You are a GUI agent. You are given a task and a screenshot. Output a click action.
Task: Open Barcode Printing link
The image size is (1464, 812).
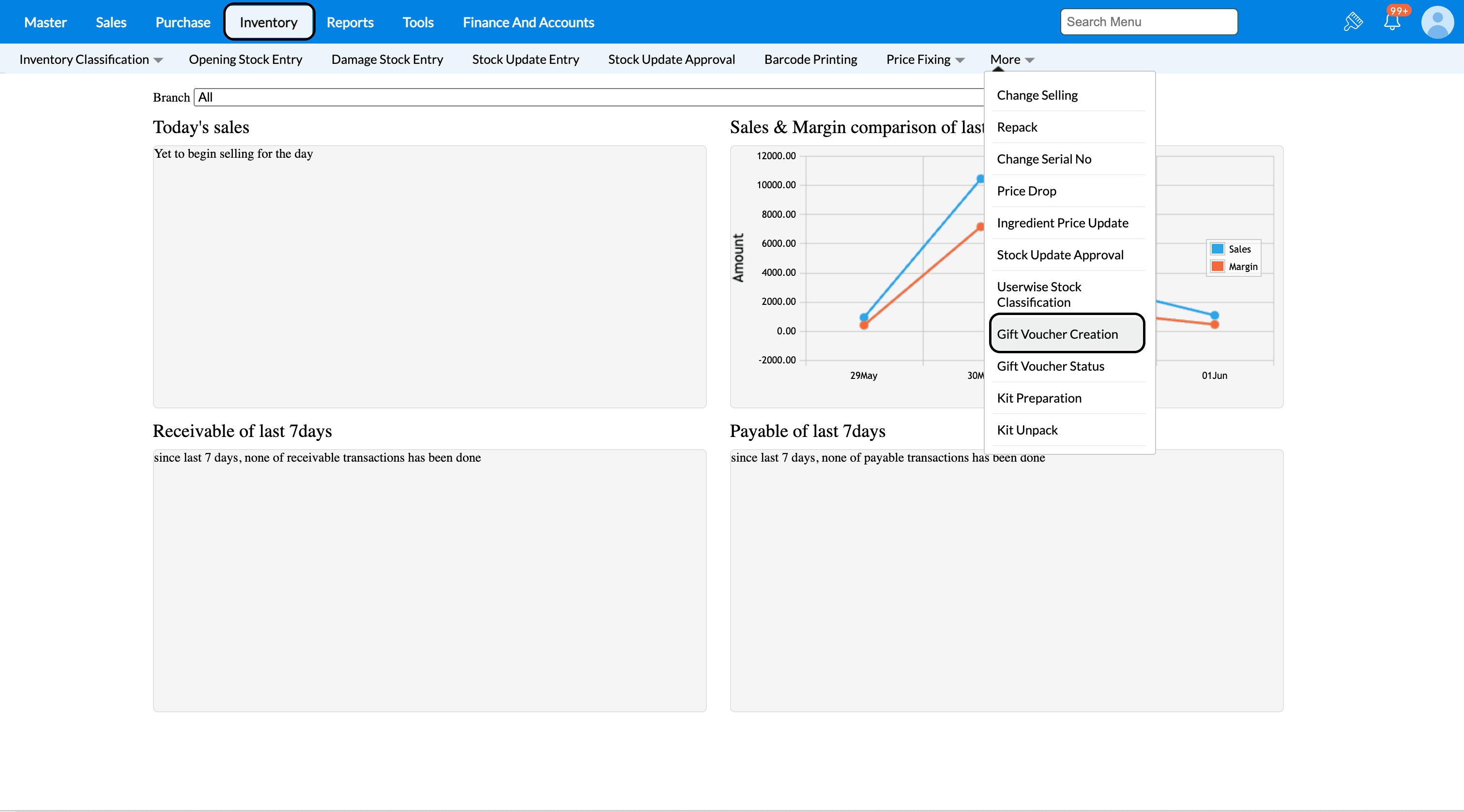click(810, 60)
